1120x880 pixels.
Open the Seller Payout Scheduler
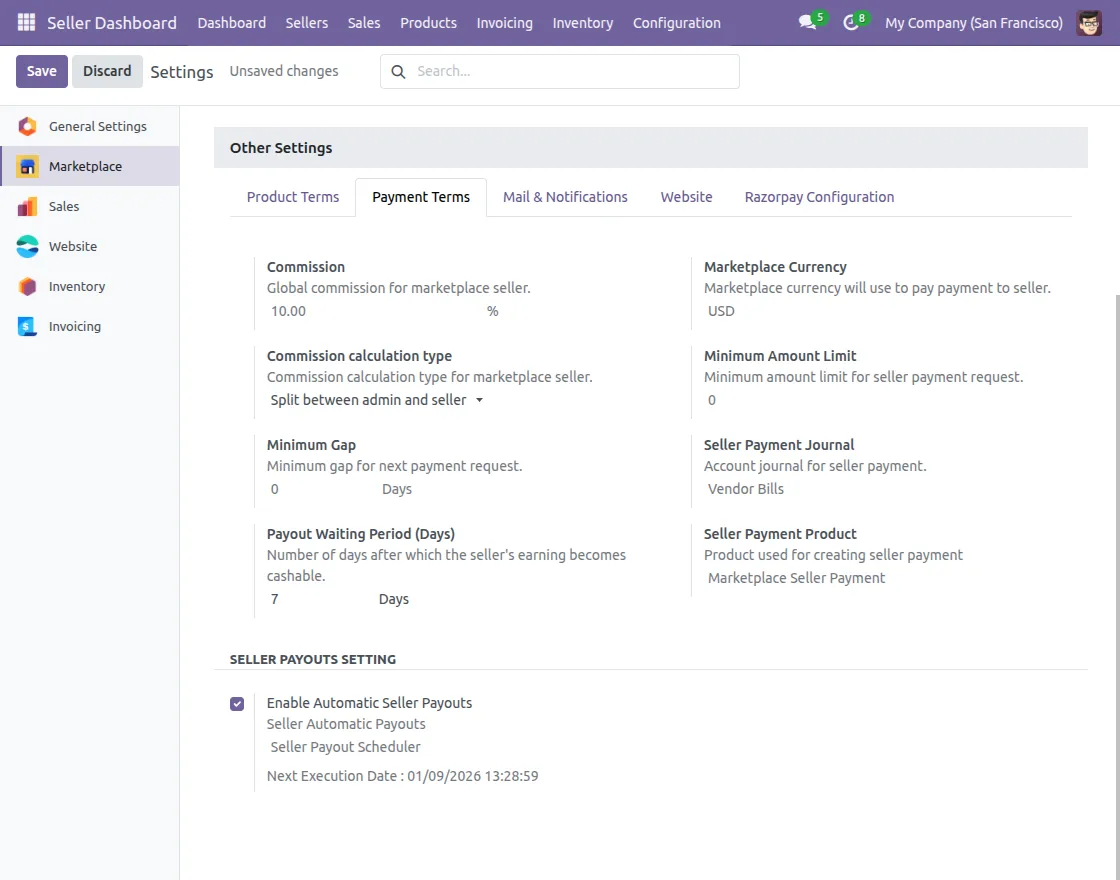point(344,746)
